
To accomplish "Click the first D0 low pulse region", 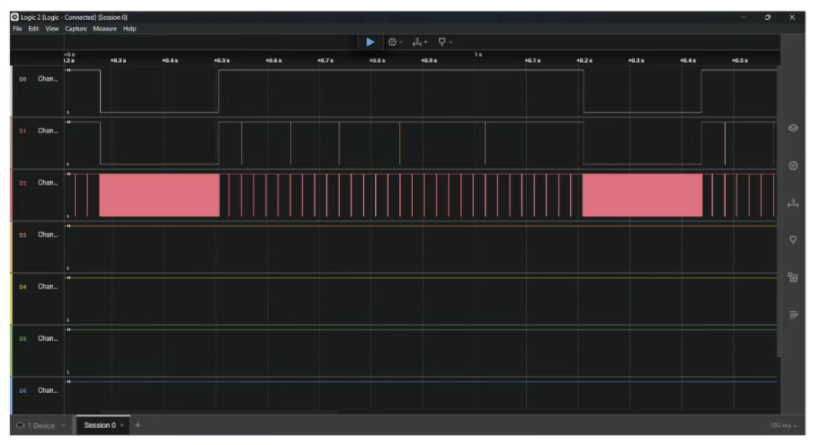I will coord(159,91).
